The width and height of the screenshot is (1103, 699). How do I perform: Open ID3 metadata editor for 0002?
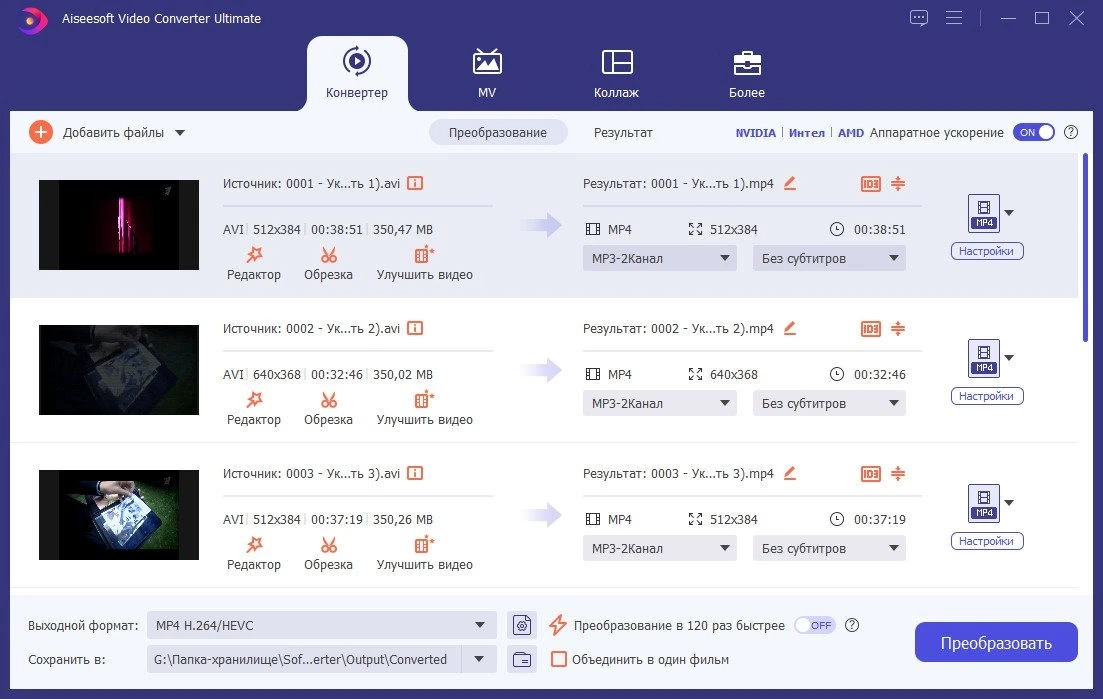[871, 328]
